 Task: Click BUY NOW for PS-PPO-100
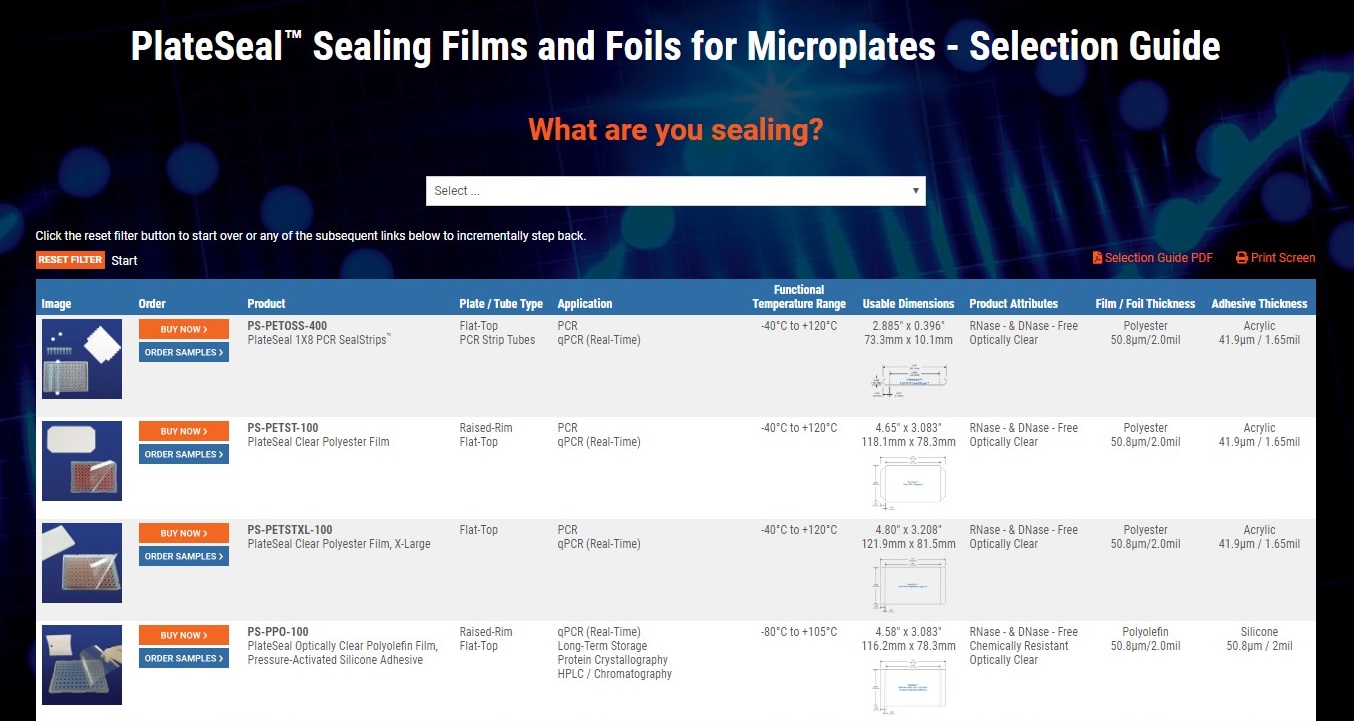(184, 635)
